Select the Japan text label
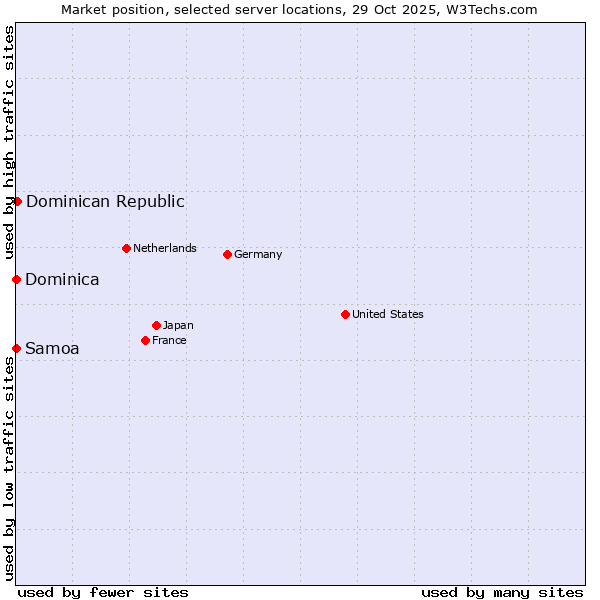 pyautogui.click(x=178, y=325)
